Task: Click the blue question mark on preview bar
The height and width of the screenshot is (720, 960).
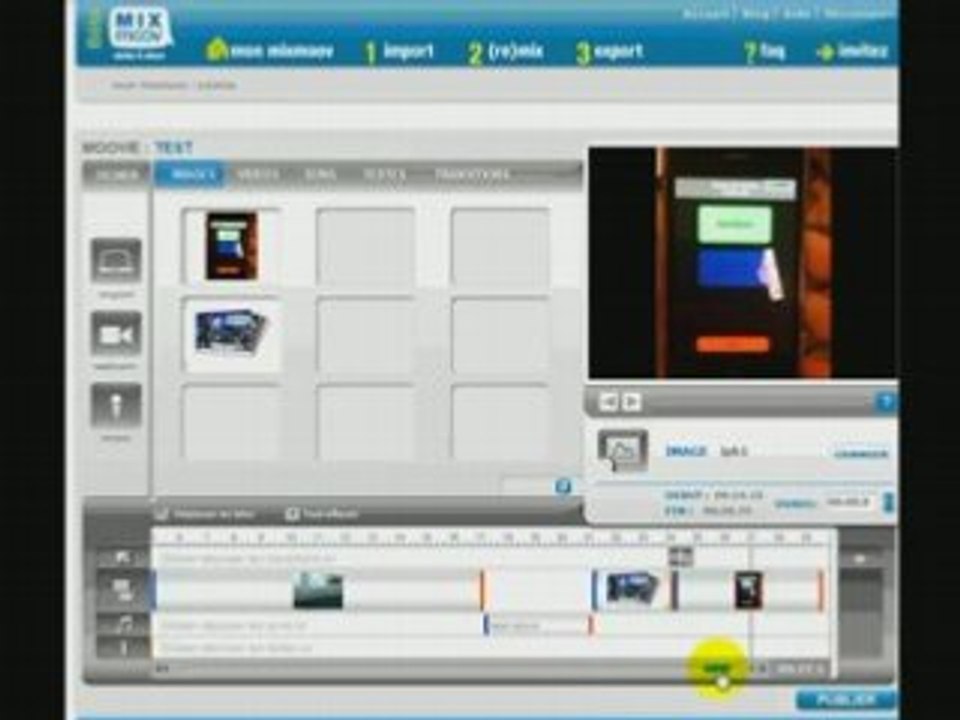Action: pyautogui.click(x=885, y=402)
